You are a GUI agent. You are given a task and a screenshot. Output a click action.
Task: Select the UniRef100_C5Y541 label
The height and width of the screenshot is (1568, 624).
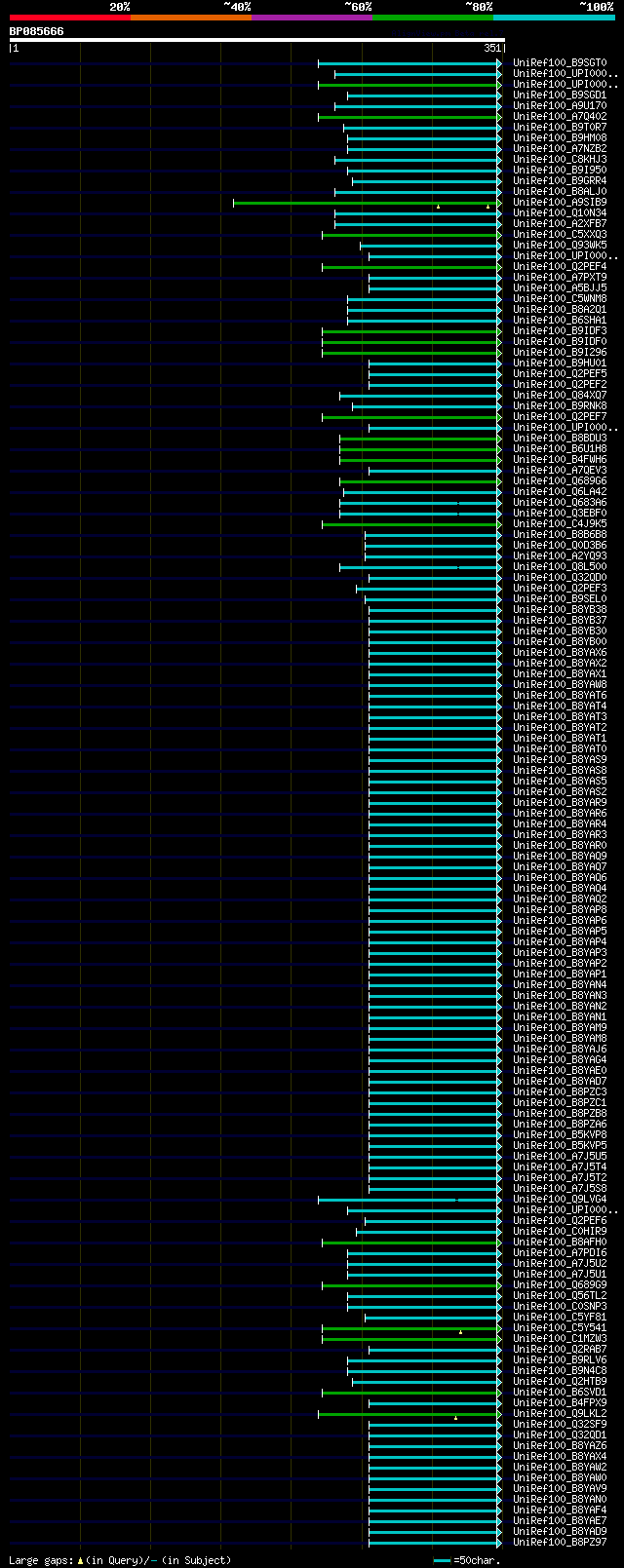point(560,1328)
